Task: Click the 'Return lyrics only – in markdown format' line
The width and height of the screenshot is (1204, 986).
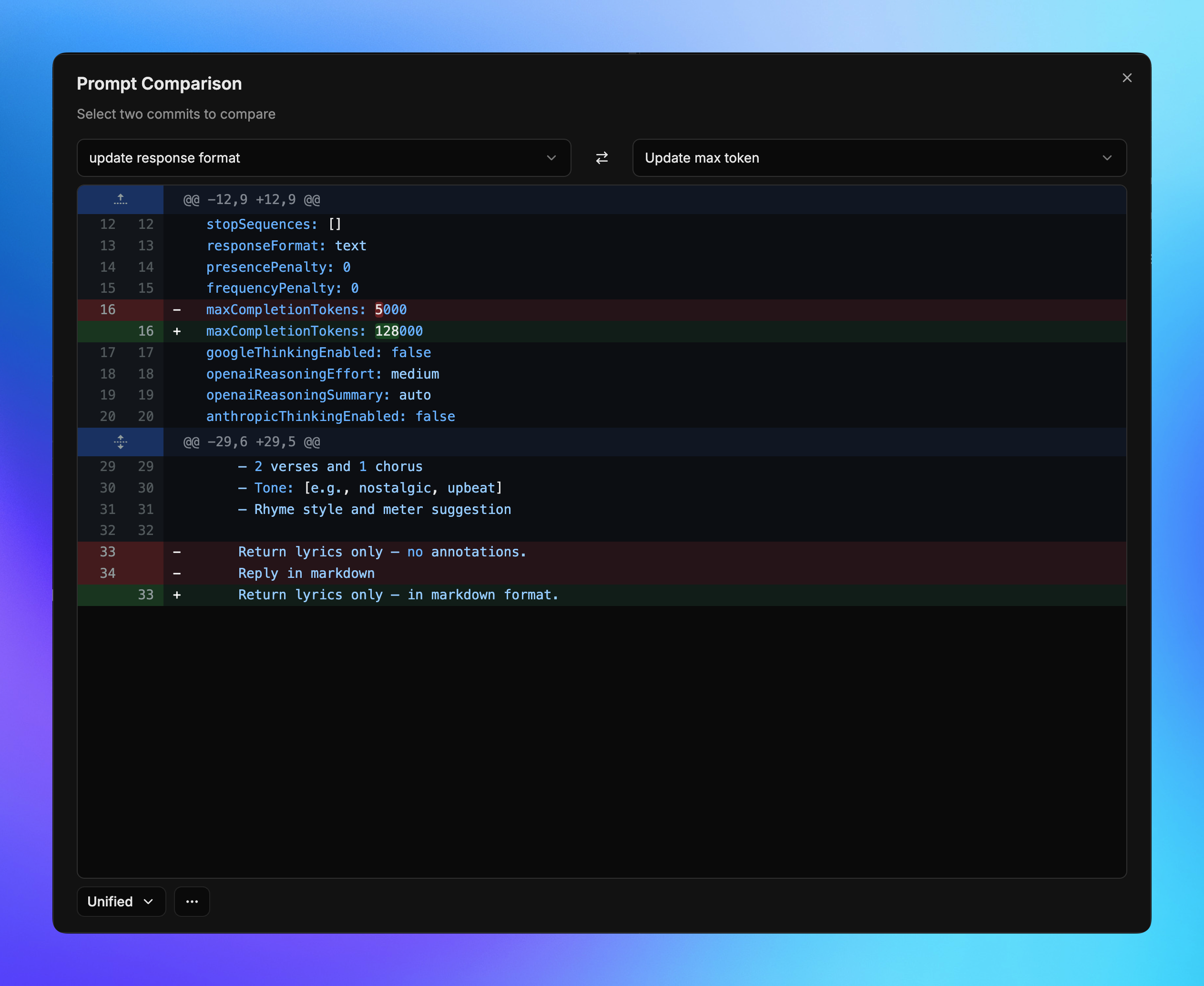Action: click(x=398, y=595)
